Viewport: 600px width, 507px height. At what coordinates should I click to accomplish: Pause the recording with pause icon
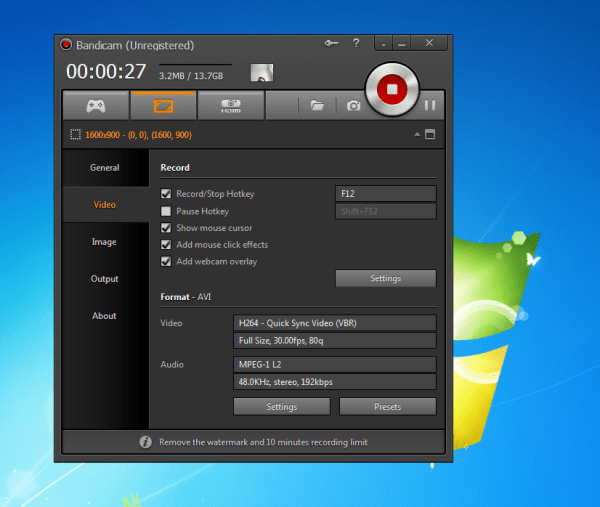430,105
